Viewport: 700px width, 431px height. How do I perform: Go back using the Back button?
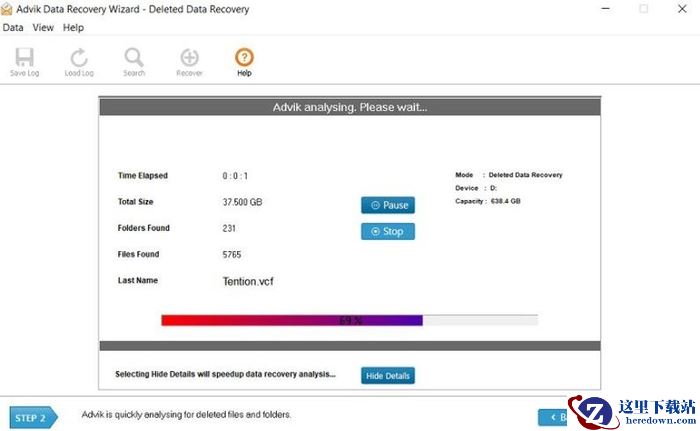point(552,417)
